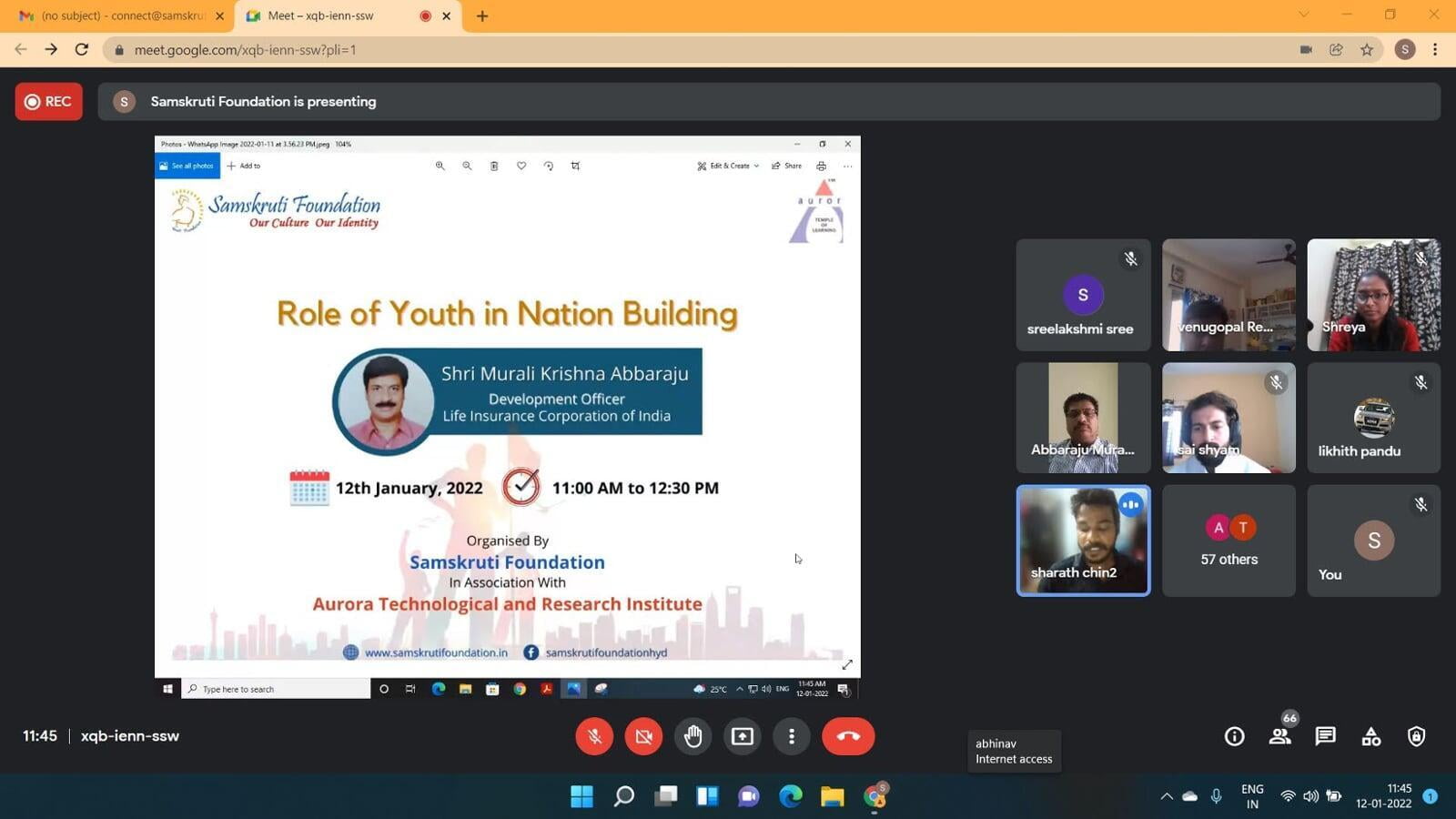The image size is (1456, 819).
Task: Open the chat with everyone panel
Action: point(1325,736)
